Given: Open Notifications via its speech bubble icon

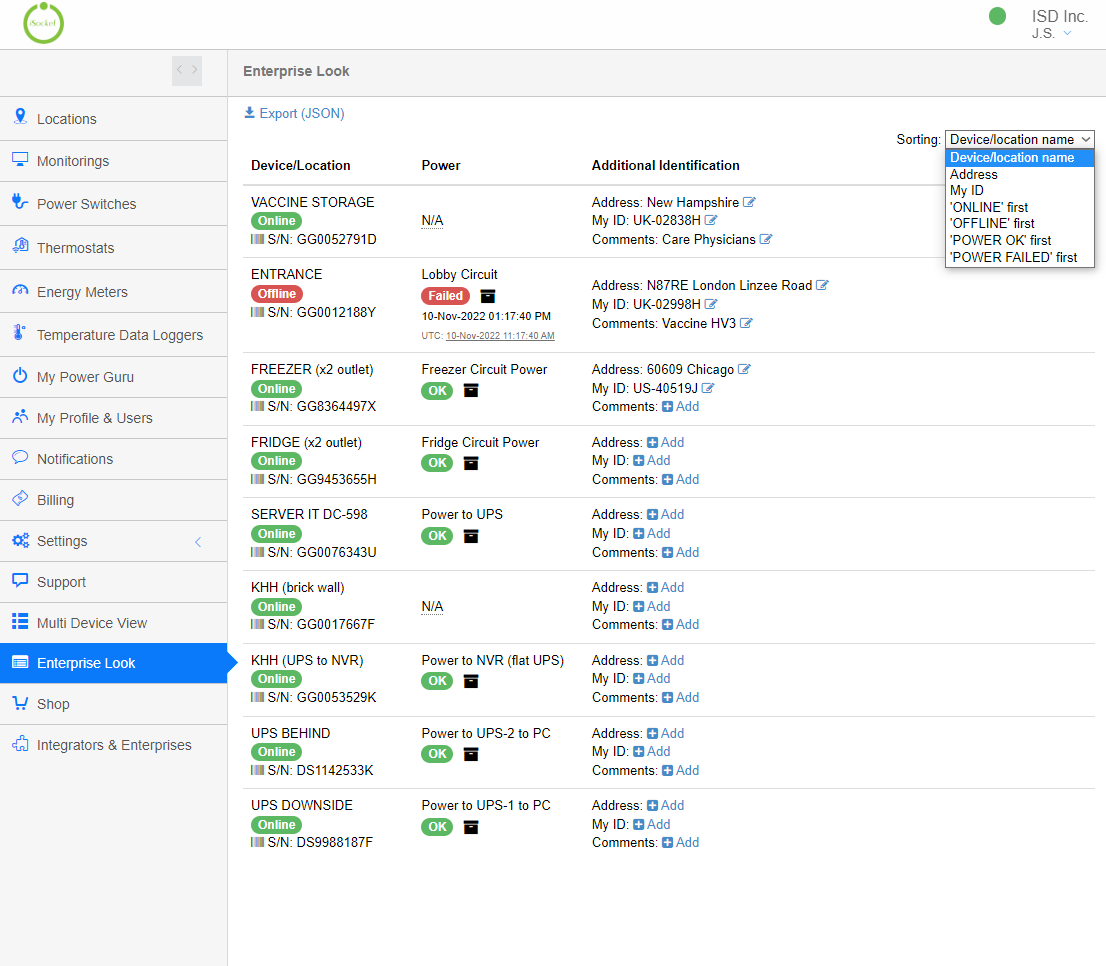Looking at the screenshot, I should click(20, 457).
